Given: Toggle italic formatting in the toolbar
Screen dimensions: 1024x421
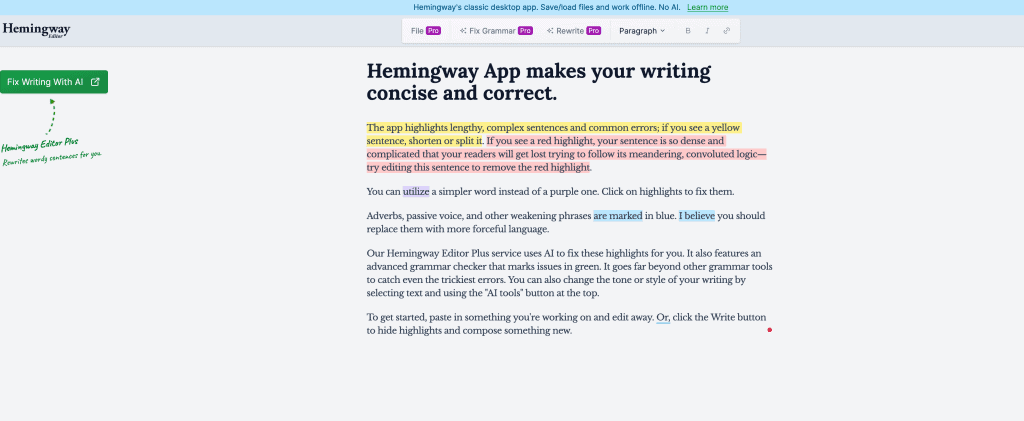Looking at the screenshot, I should coord(707,31).
